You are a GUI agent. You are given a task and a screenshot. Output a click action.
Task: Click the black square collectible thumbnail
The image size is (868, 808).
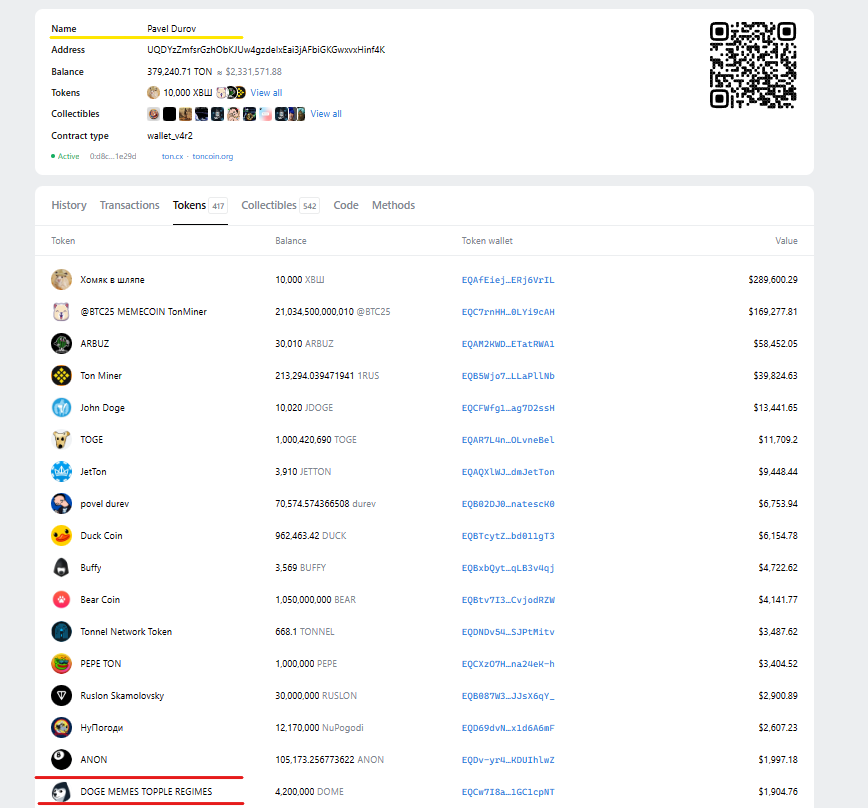coord(169,114)
